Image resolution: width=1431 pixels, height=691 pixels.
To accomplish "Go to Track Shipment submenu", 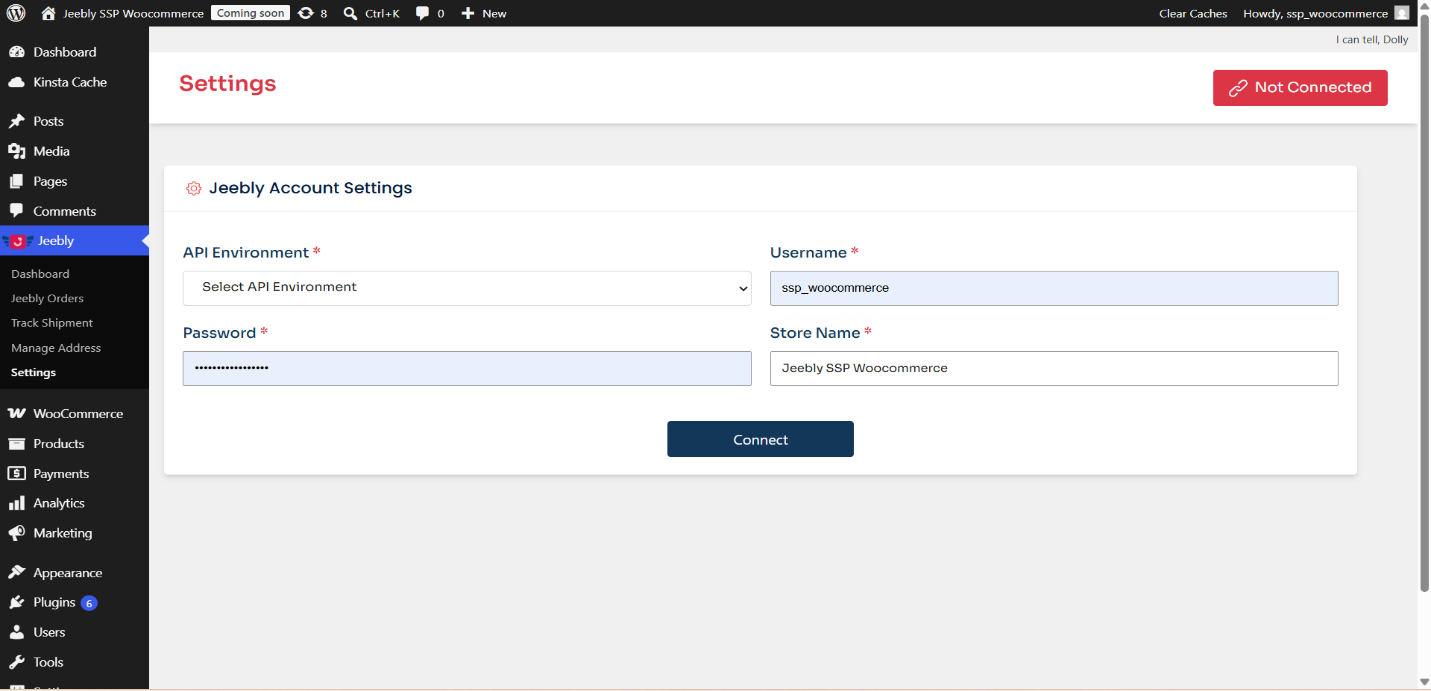I will 52,323.
